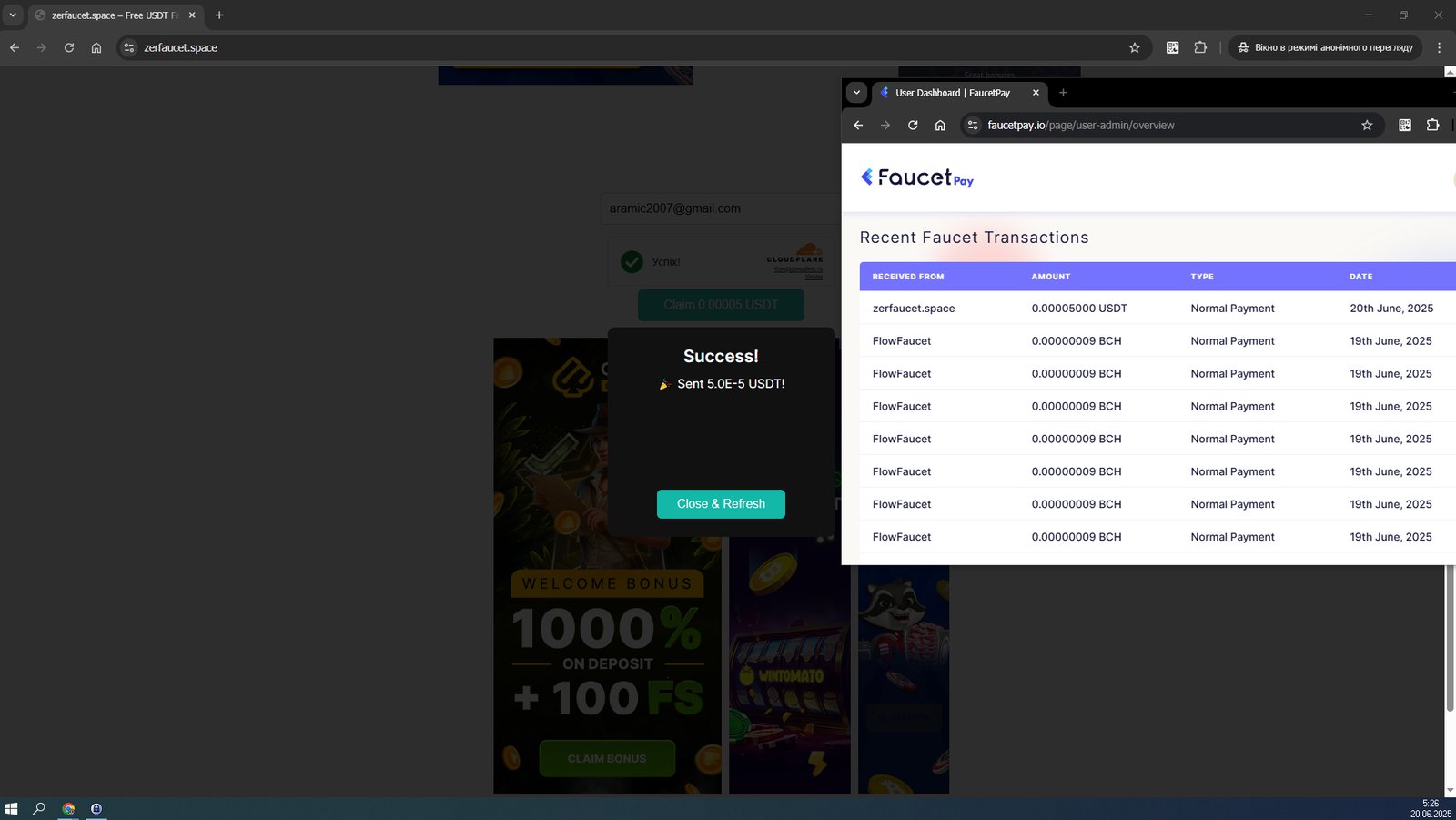Click site info icon beside faucetpay.io address
The width and height of the screenshot is (1456, 820).
973,125
